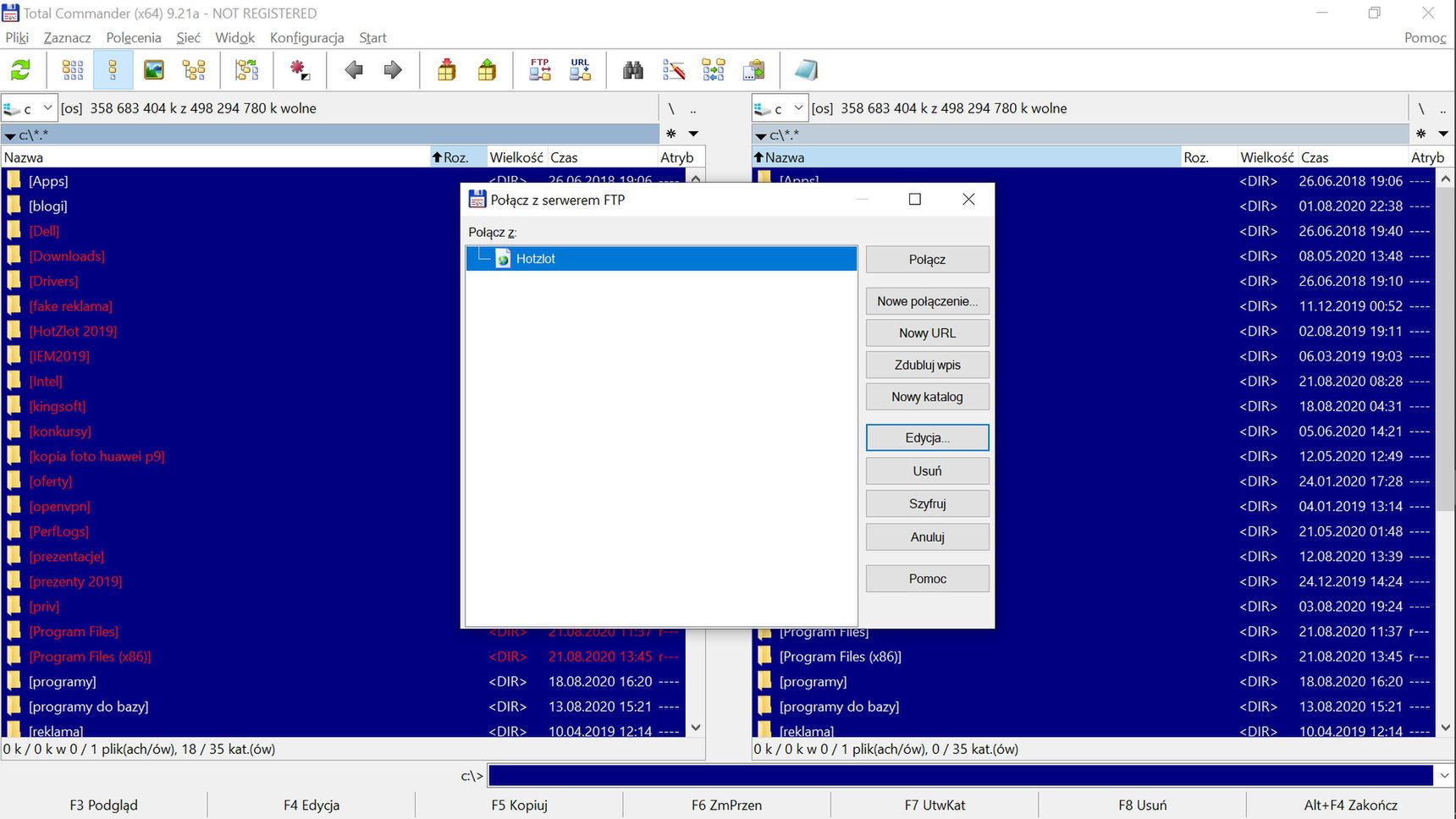Click the Anuluj button
The width and height of the screenshot is (1456, 819).
pos(927,536)
